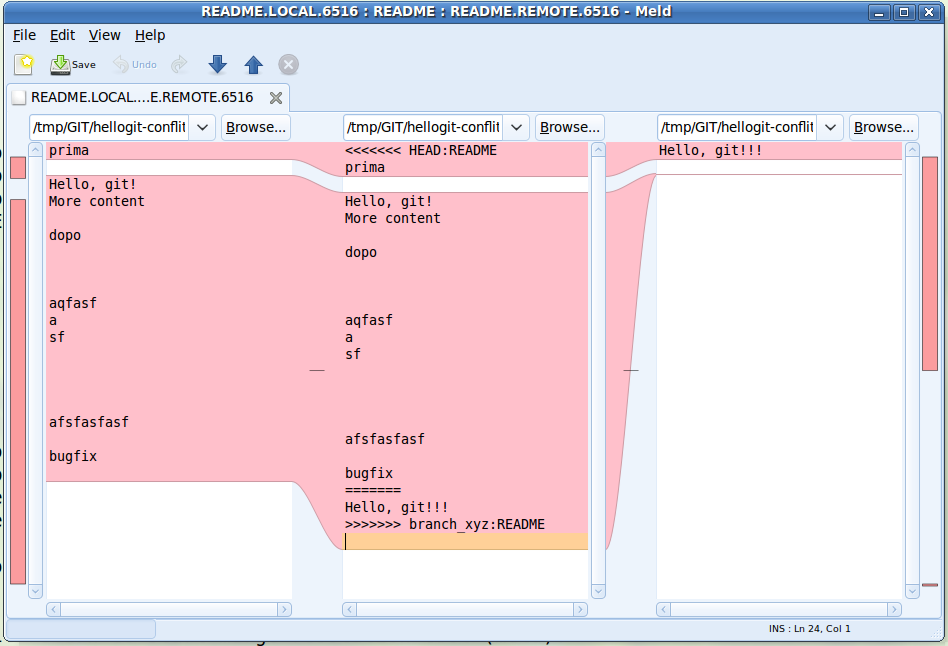The width and height of the screenshot is (948, 646).
Task: Open the Edit menu
Action: pyautogui.click(x=62, y=35)
